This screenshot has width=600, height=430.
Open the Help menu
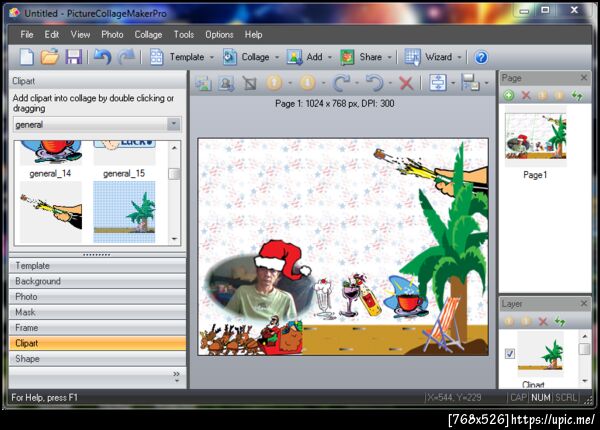click(x=253, y=34)
